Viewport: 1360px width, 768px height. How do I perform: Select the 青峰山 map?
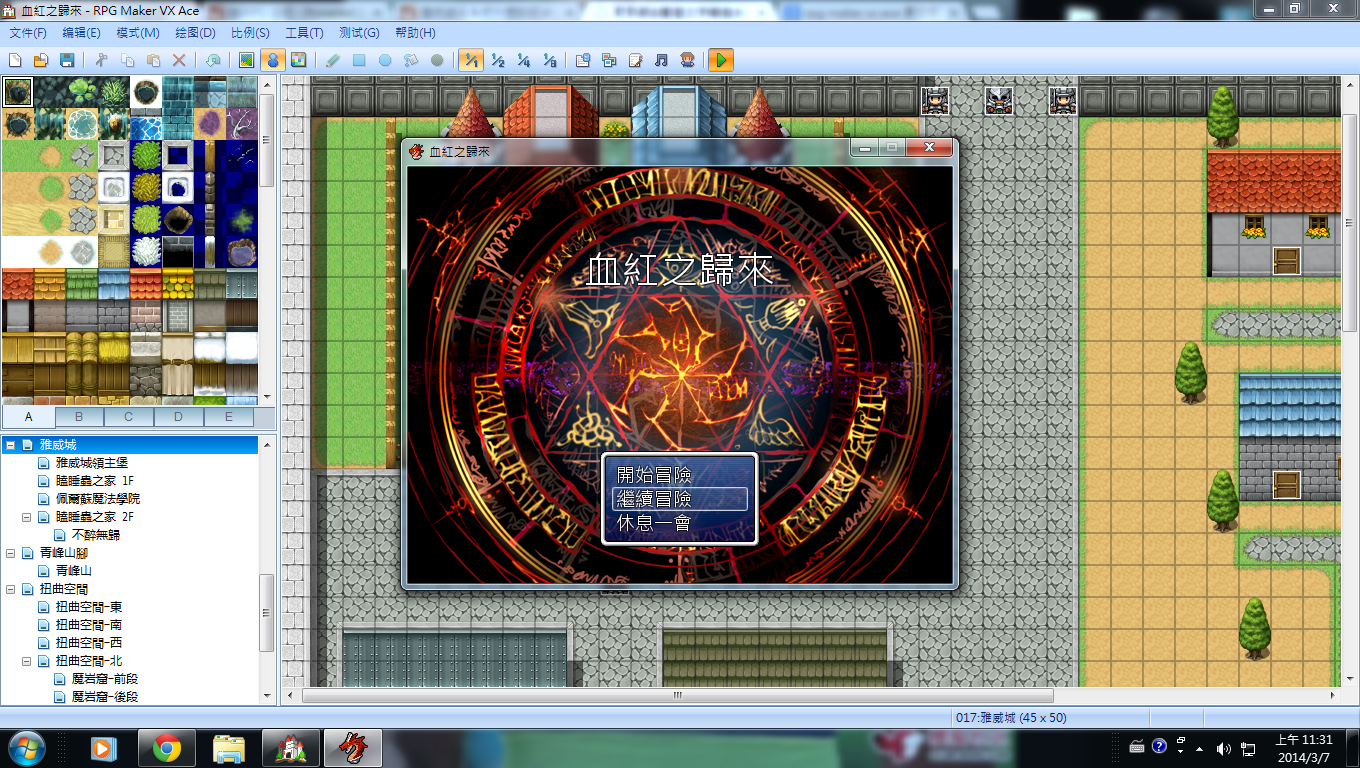pos(74,571)
